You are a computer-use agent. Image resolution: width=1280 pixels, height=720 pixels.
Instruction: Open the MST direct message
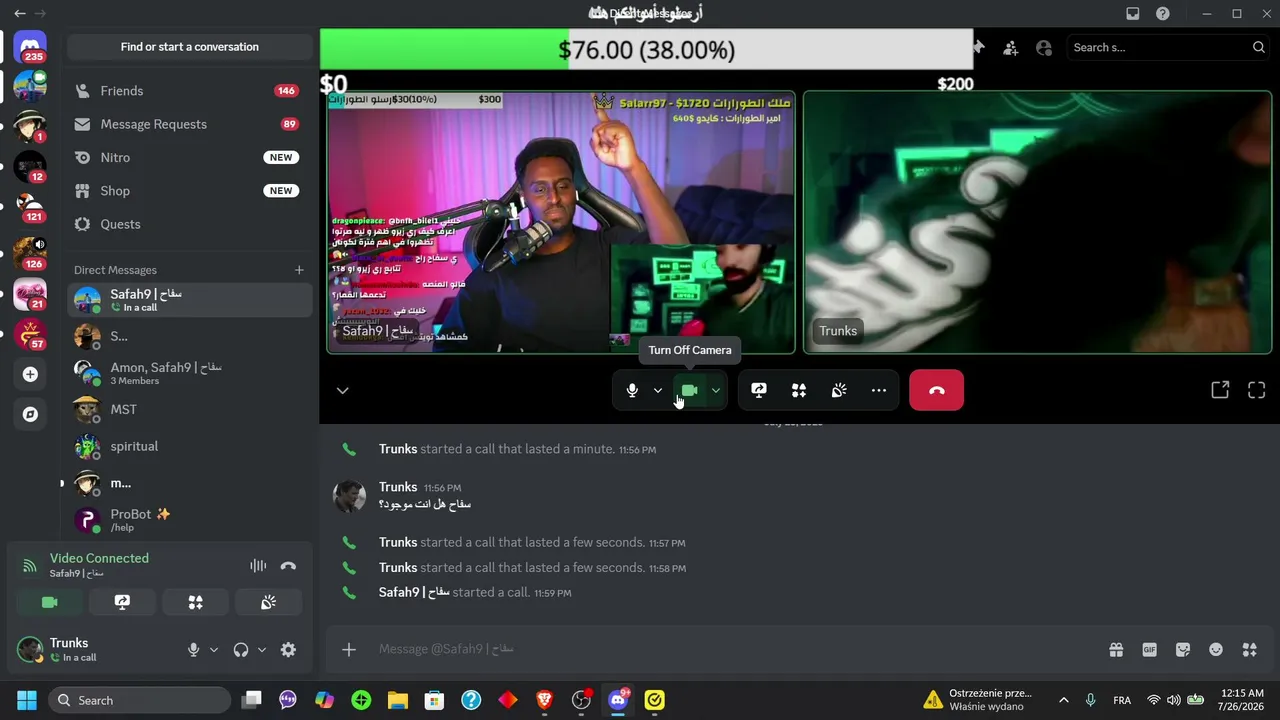coord(189,410)
